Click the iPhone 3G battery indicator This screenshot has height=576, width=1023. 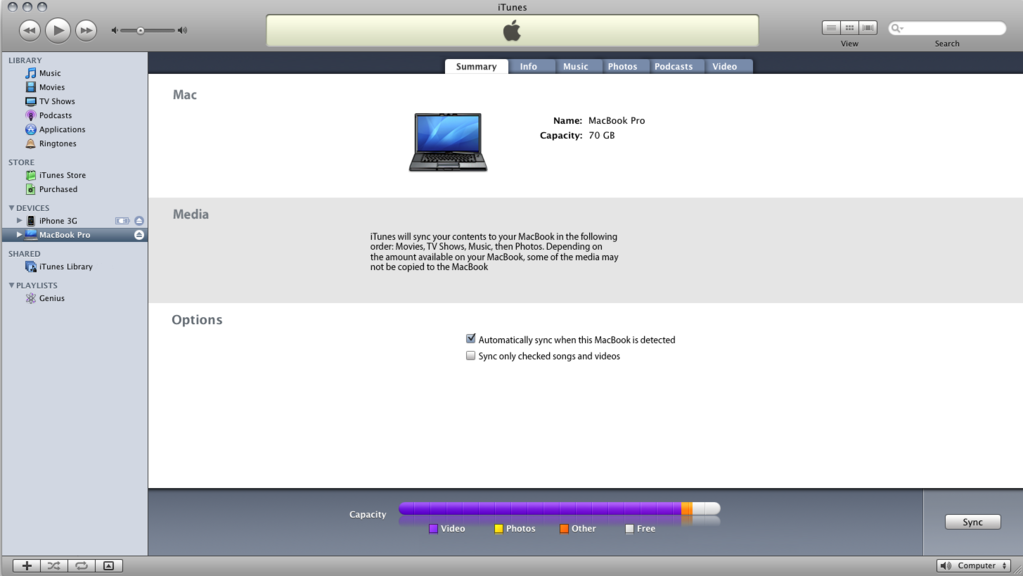coord(122,220)
